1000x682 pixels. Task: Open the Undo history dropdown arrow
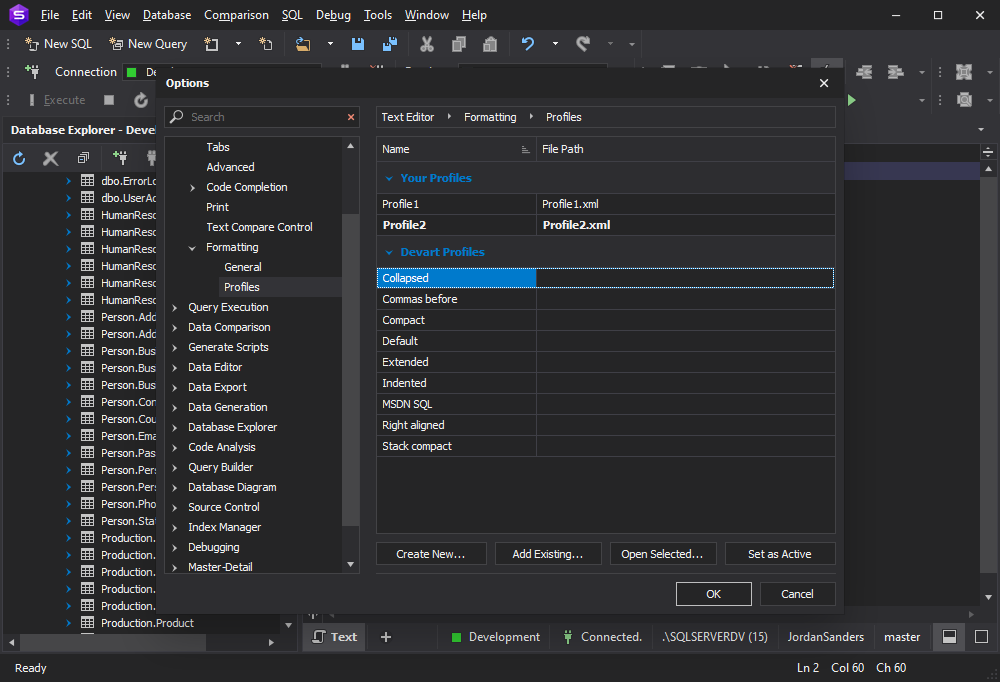[x=555, y=44]
